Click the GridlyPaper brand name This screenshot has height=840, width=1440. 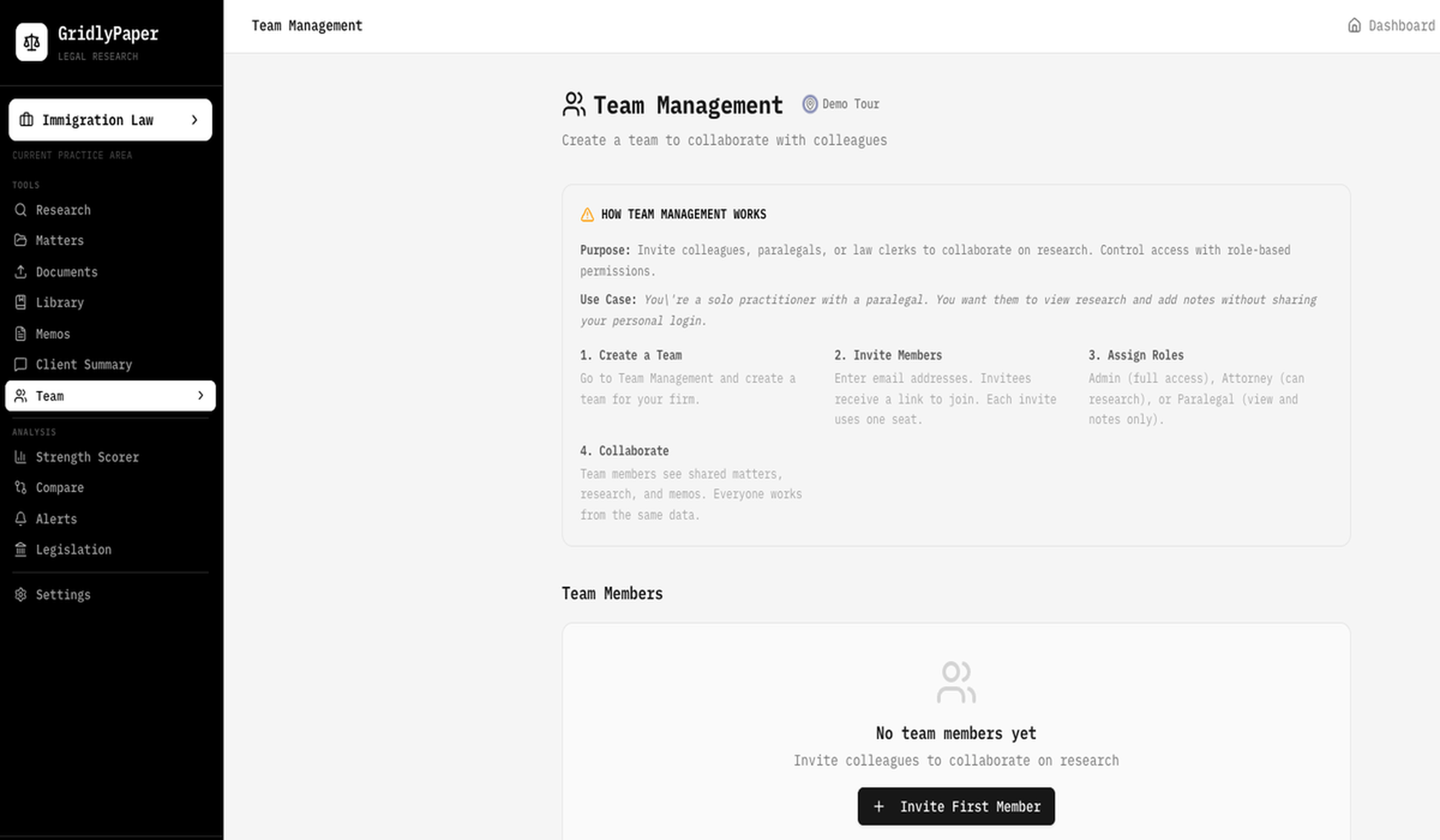click(108, 34)
